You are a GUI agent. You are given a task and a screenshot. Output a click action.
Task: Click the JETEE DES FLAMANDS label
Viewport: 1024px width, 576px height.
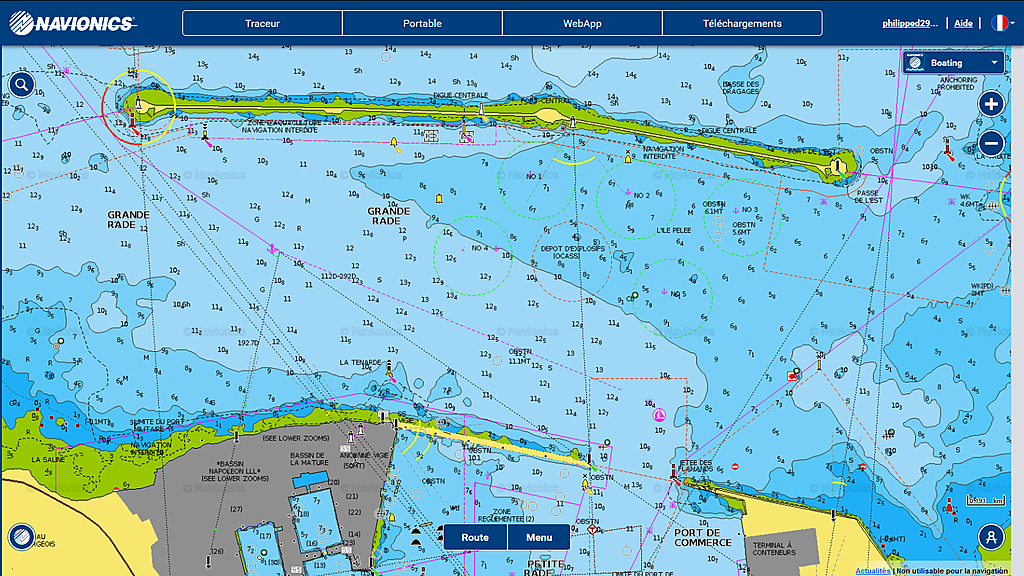click(x=696, y=465)
